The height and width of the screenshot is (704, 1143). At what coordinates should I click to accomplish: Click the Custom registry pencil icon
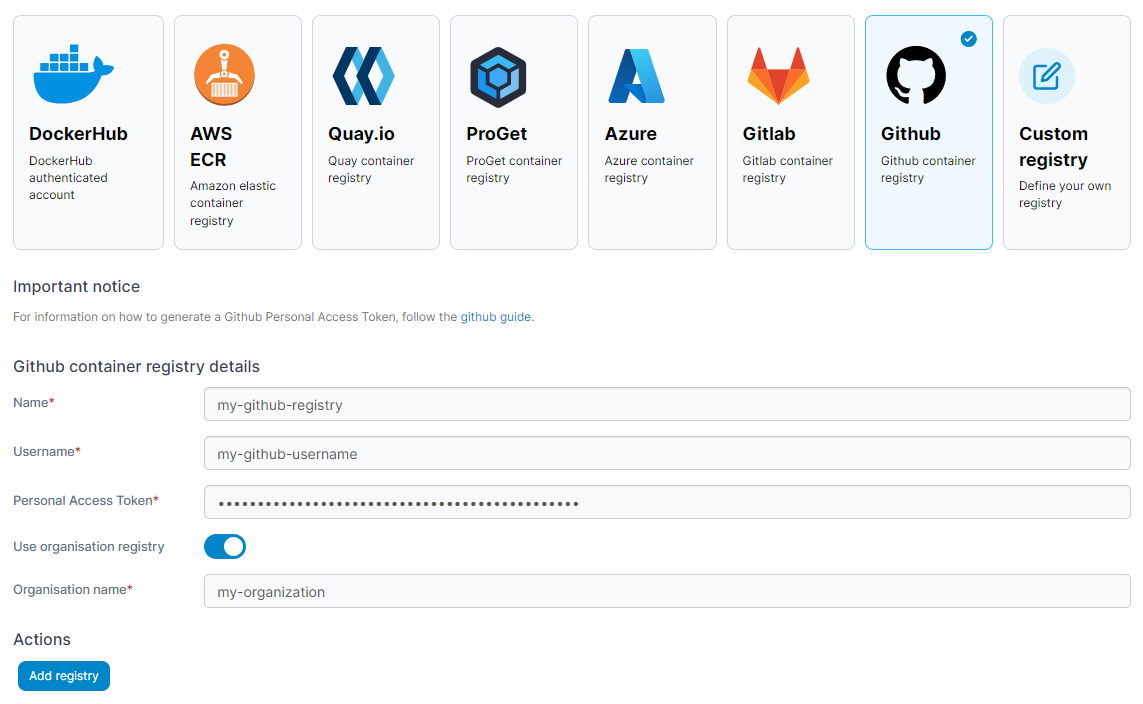click(1046, 76)
